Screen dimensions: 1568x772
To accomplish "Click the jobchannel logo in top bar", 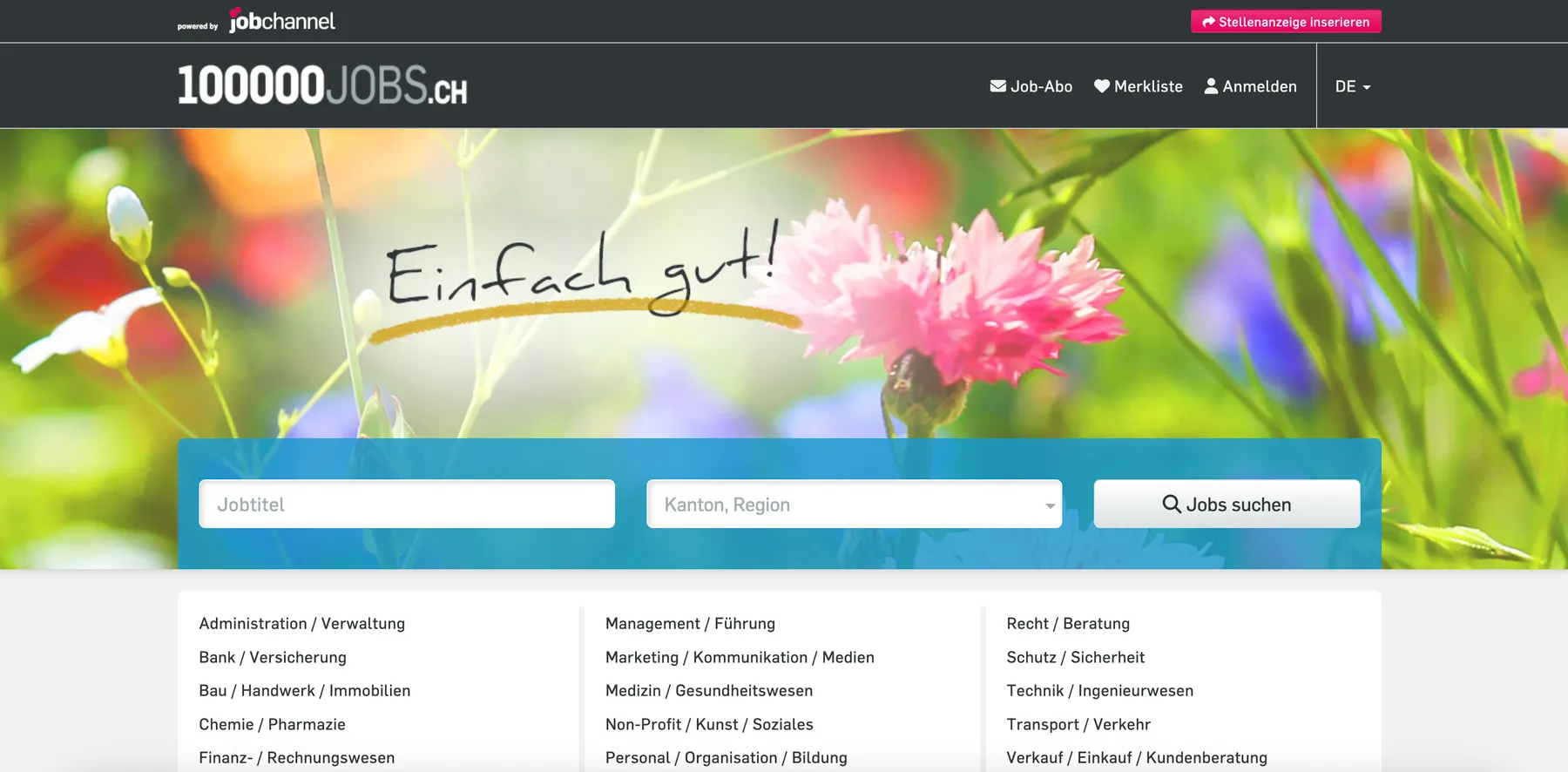I will tap(280, 21).
